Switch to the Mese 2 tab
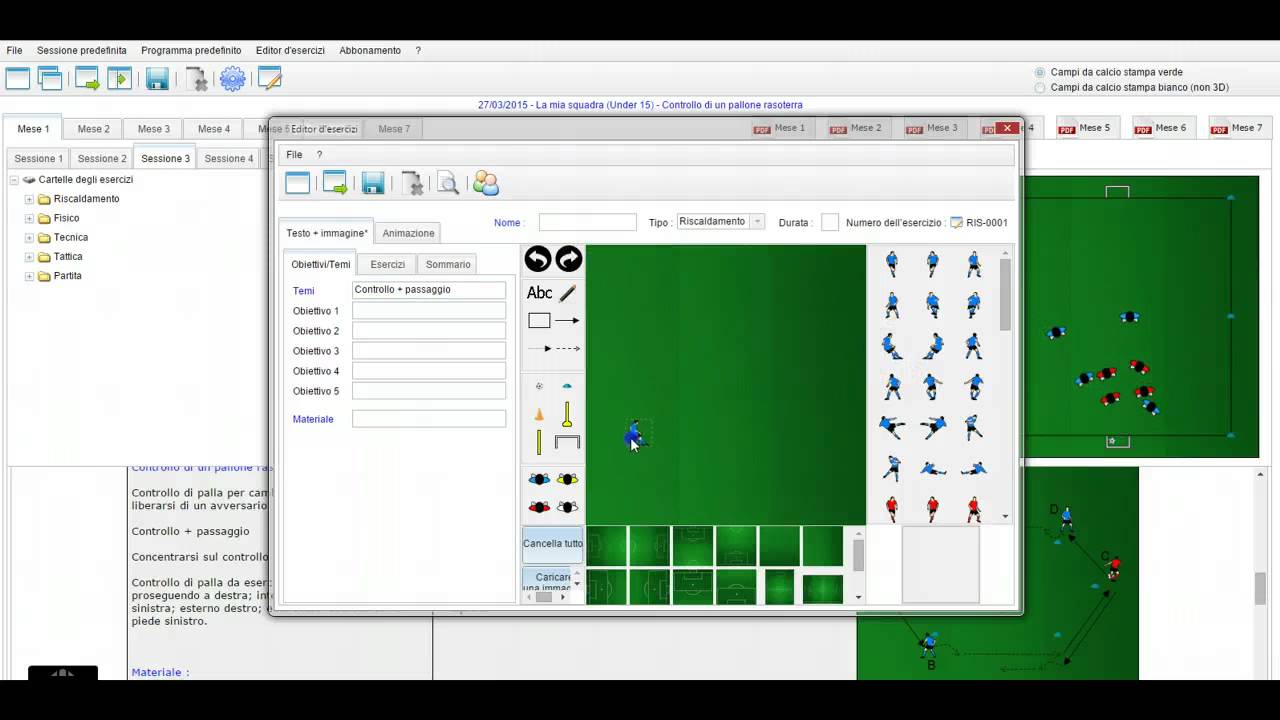1280x720 pixels. click(94, 129)
